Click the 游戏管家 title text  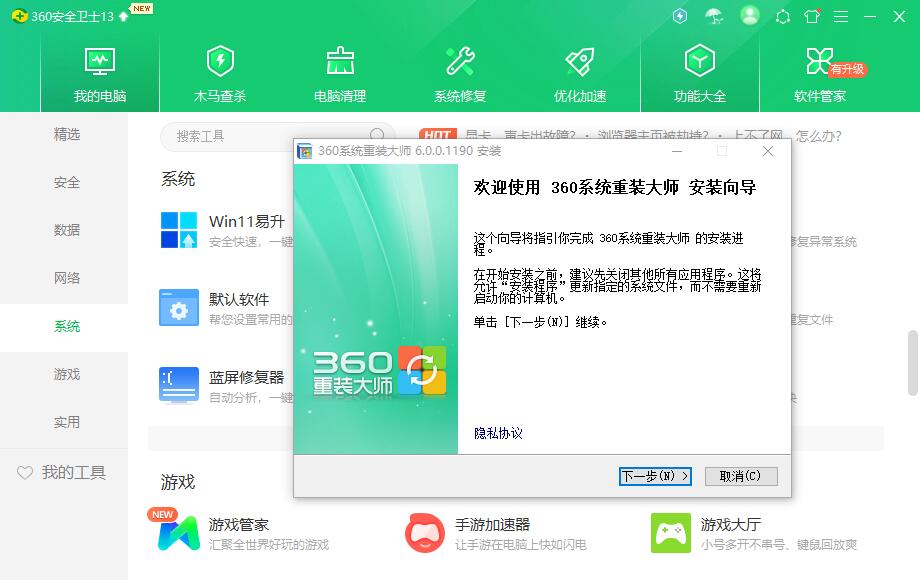pyautogui.click(x=239, y=524)
